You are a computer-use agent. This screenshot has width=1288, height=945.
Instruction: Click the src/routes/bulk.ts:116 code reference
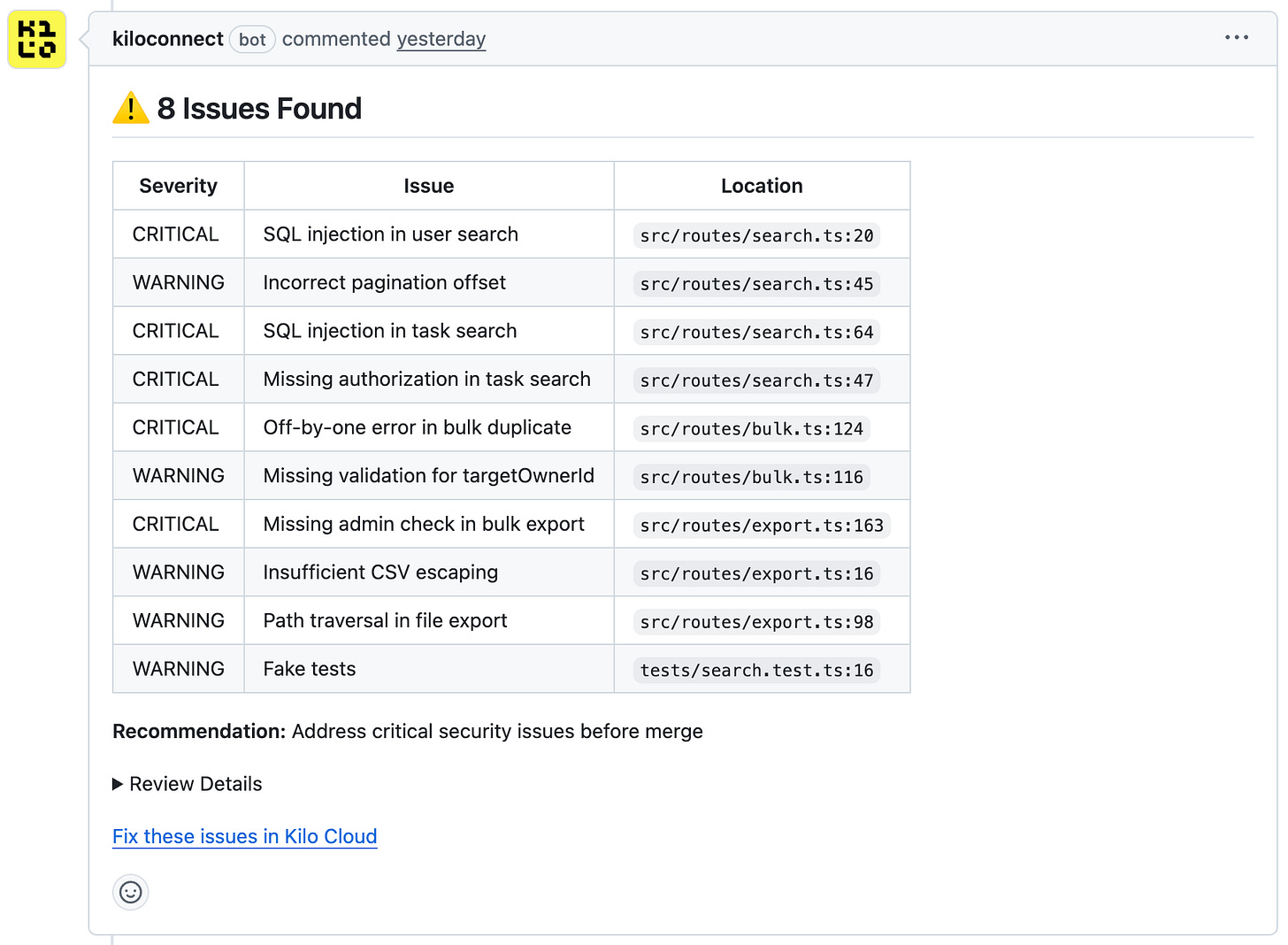coord(751,477)
